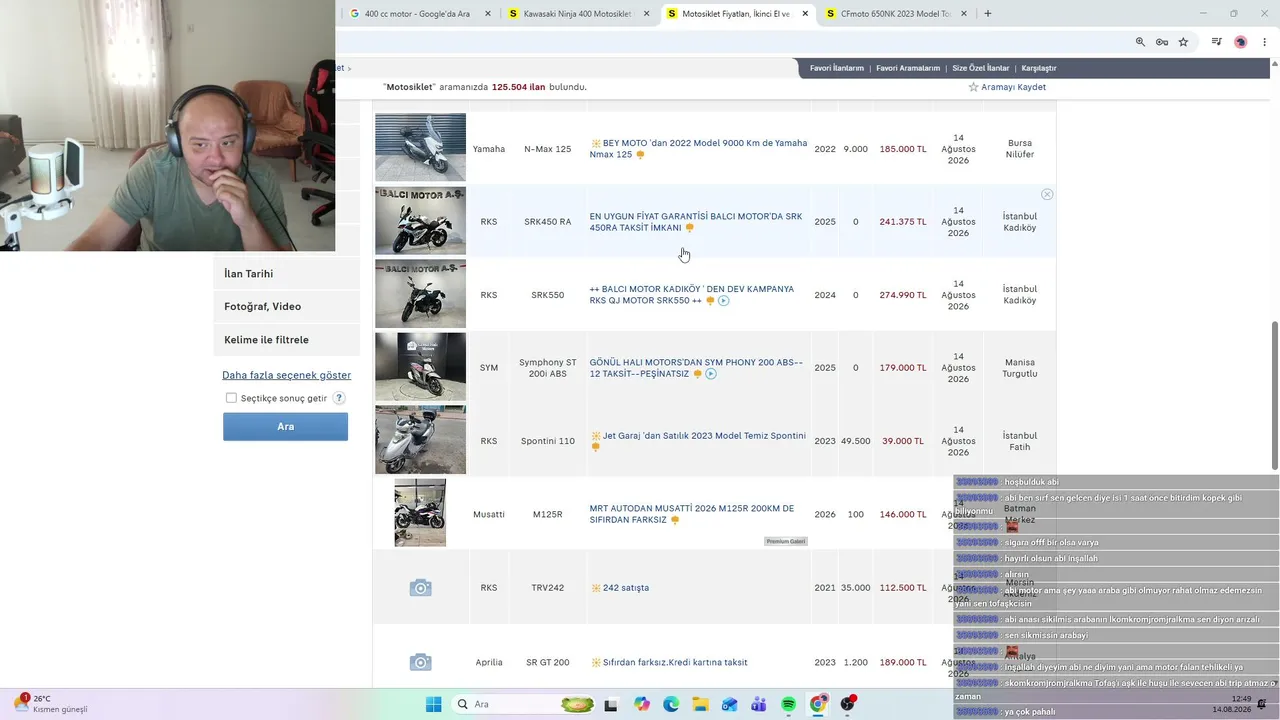Image resolution: width=1280 pixels, height=720 pixels.
Task: Open Microsoft Teams from the taskbar
Action: 759,704
